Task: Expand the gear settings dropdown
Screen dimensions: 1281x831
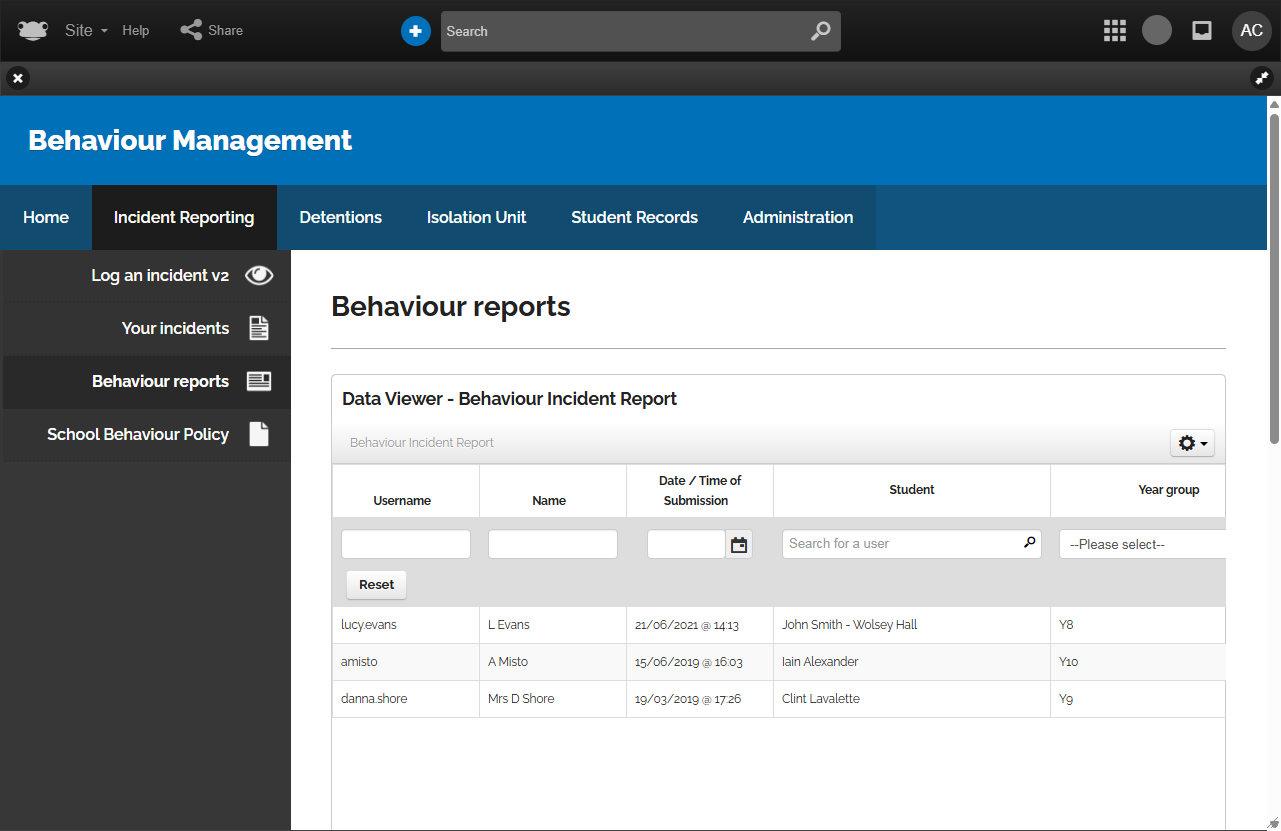Action: point(1192,443)
